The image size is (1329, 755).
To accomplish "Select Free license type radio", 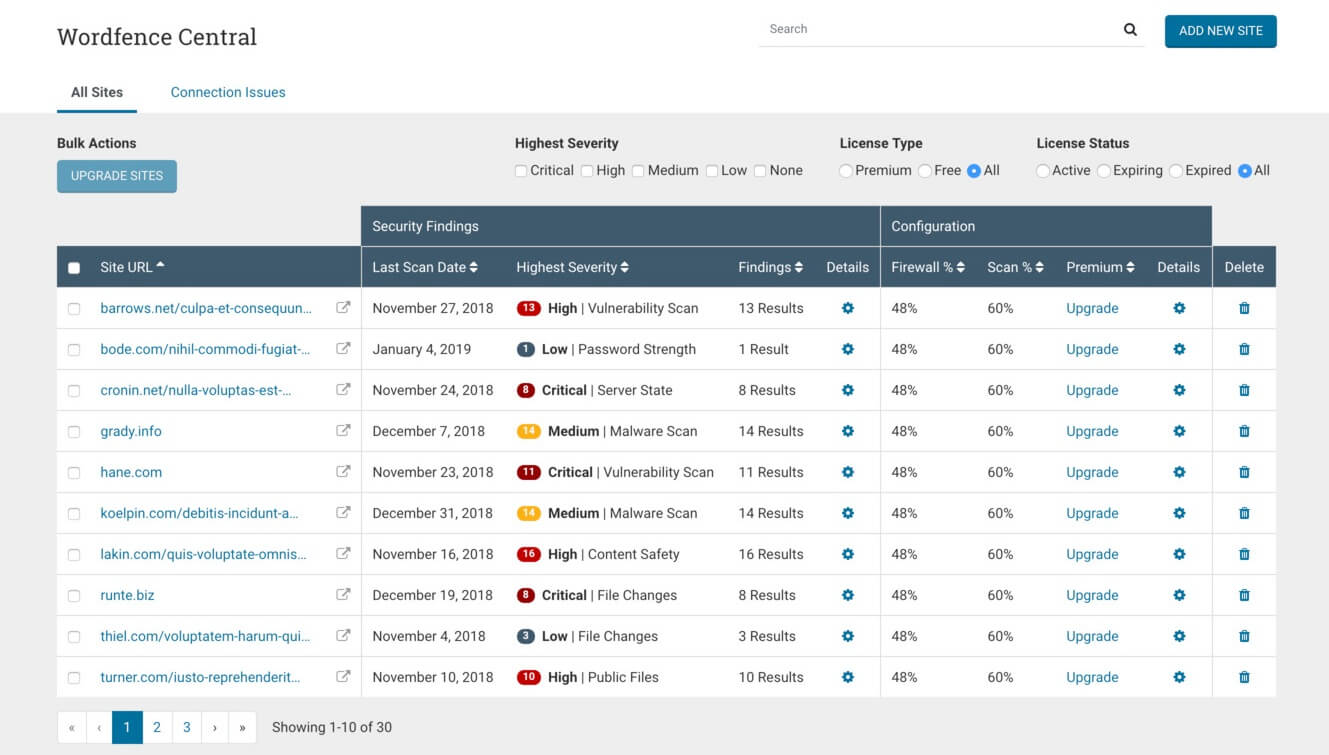I will click(925, 171).
